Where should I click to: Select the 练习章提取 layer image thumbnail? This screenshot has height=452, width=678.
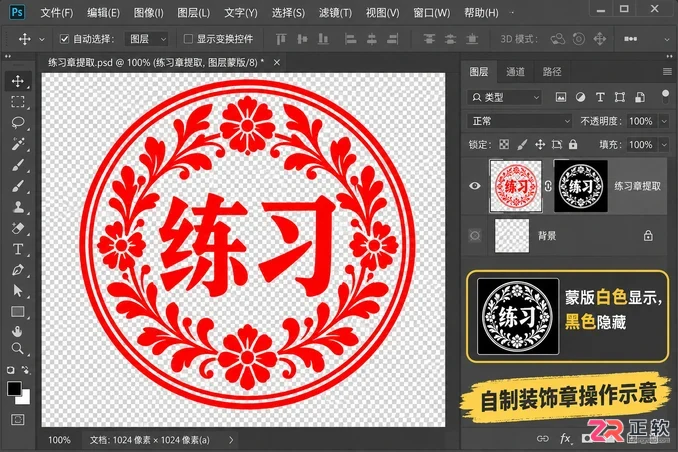pyautogui.click(x=516, y=186)
